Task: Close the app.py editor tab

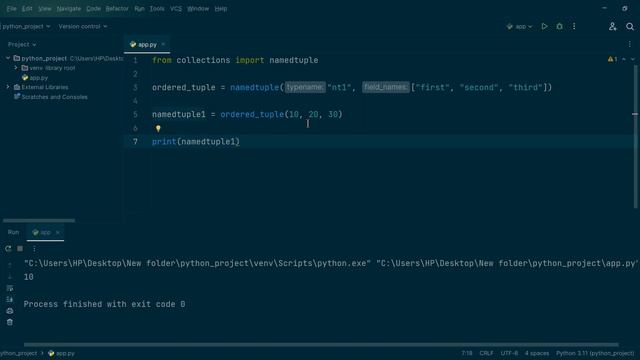Action: point(163,44)
